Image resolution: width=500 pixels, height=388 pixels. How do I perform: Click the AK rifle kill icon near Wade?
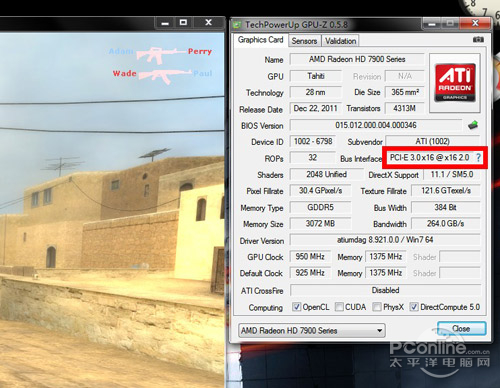(x=164, y=76)
